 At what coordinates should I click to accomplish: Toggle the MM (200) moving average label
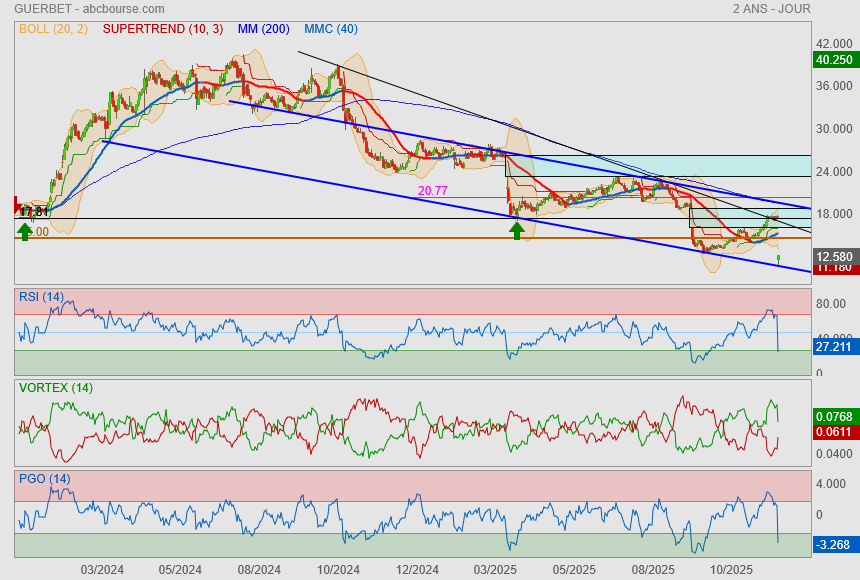click(264, 29)
